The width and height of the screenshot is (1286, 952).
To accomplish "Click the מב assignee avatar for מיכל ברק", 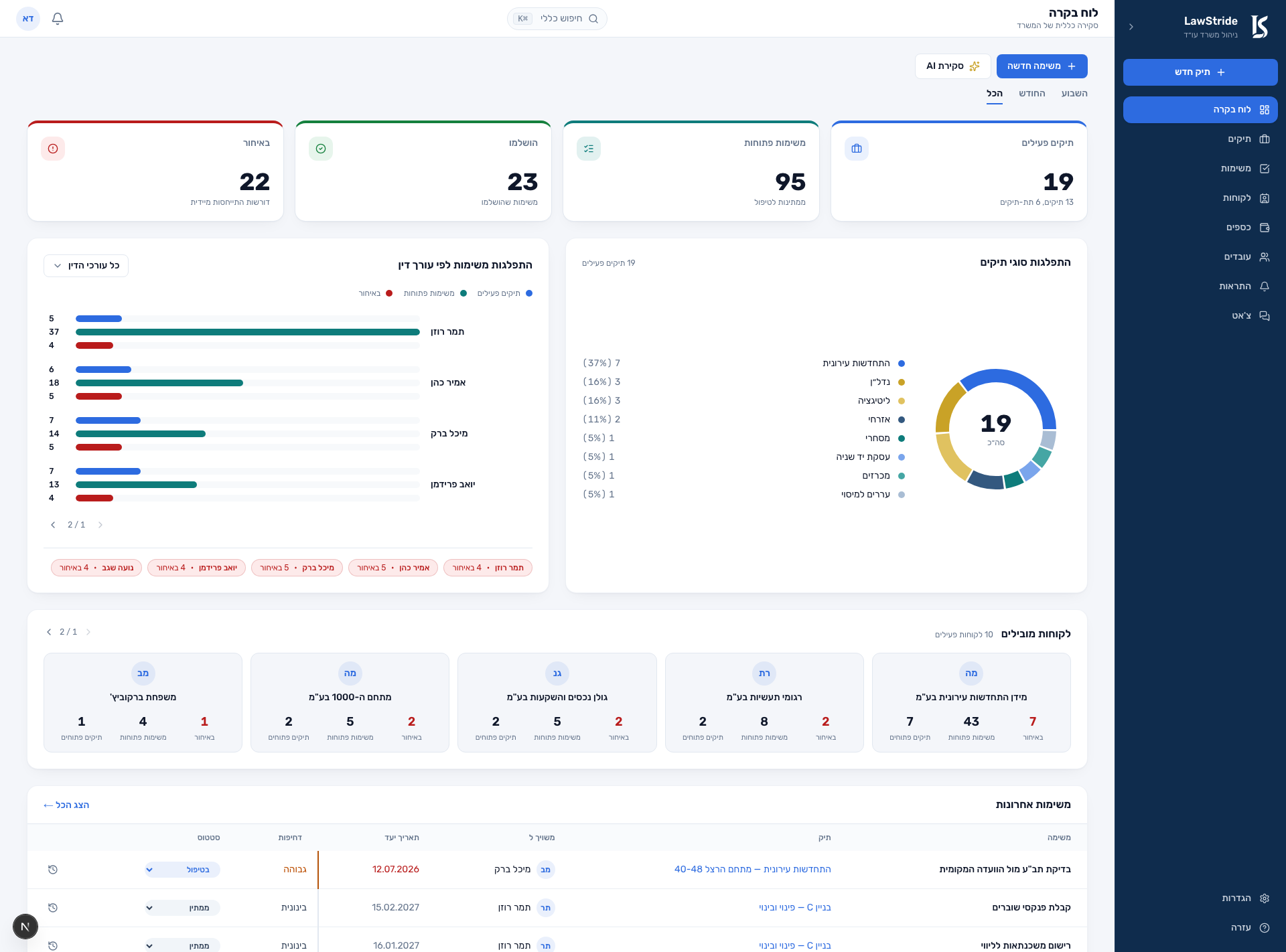I will point(546,870).
